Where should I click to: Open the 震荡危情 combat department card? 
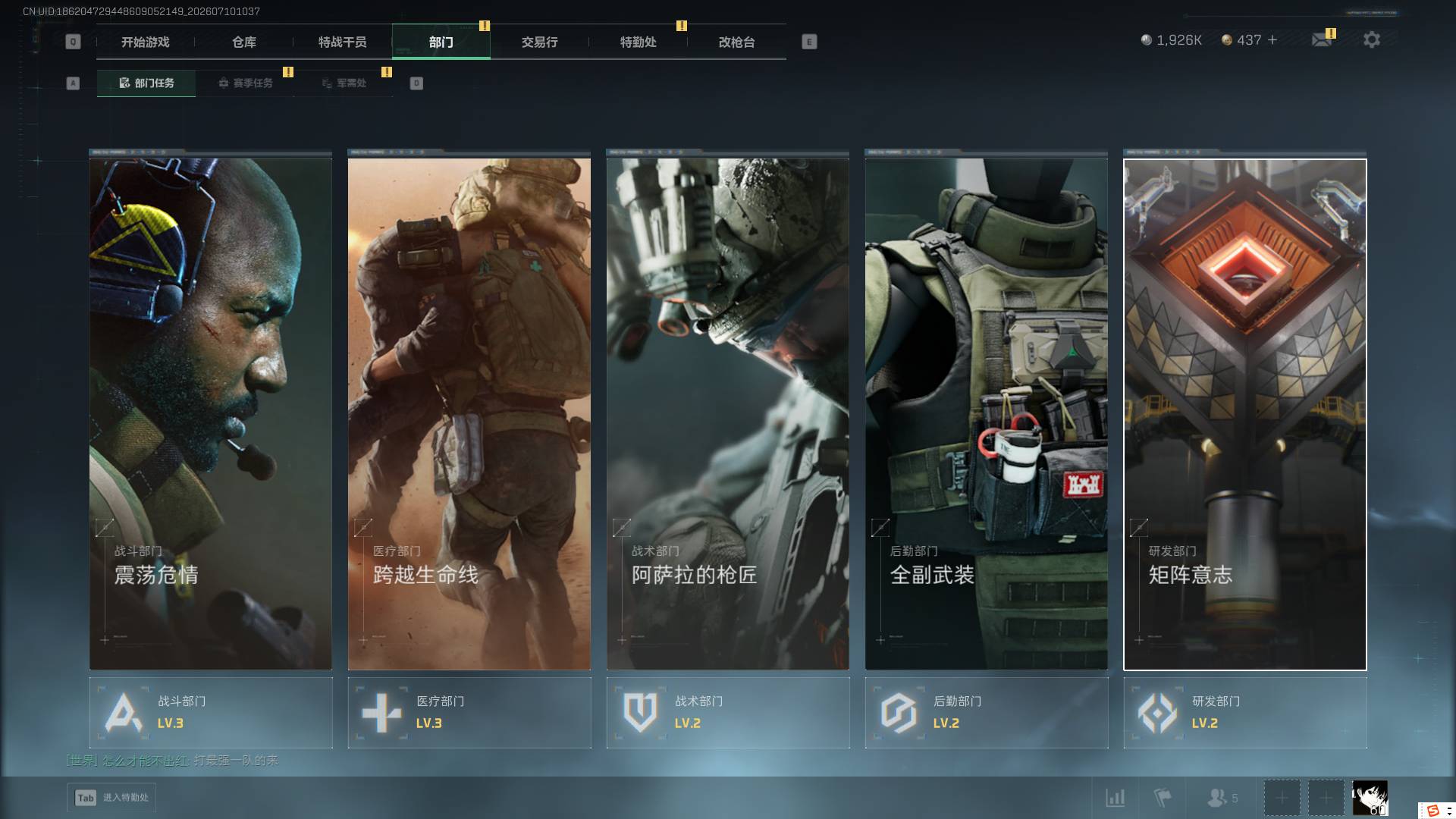tap(211, 414)
